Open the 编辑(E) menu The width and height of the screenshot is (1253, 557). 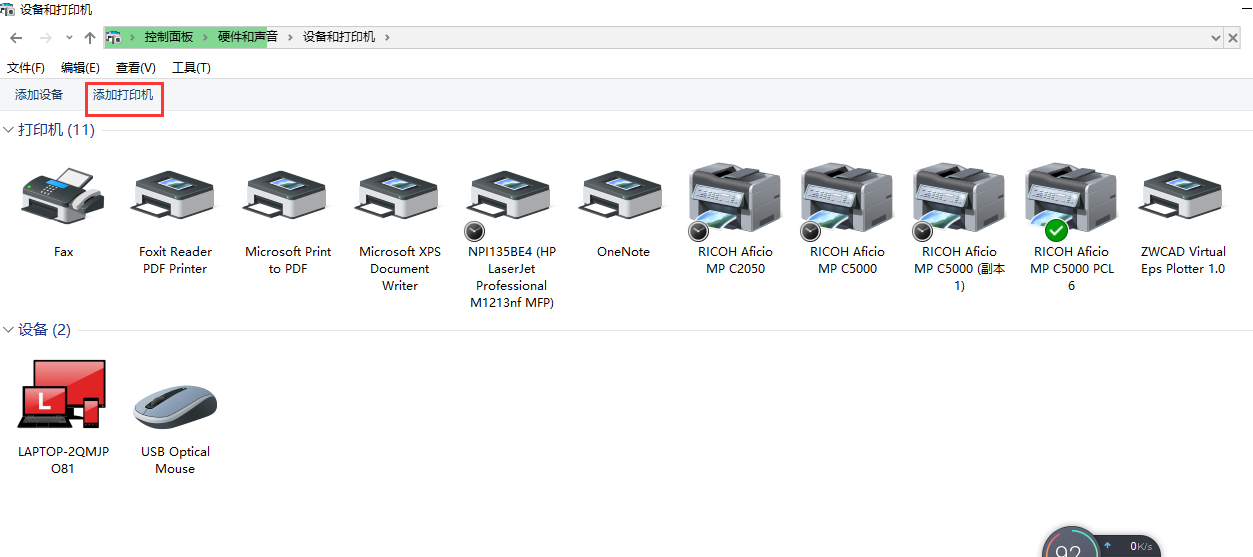(x=80, y=68)
